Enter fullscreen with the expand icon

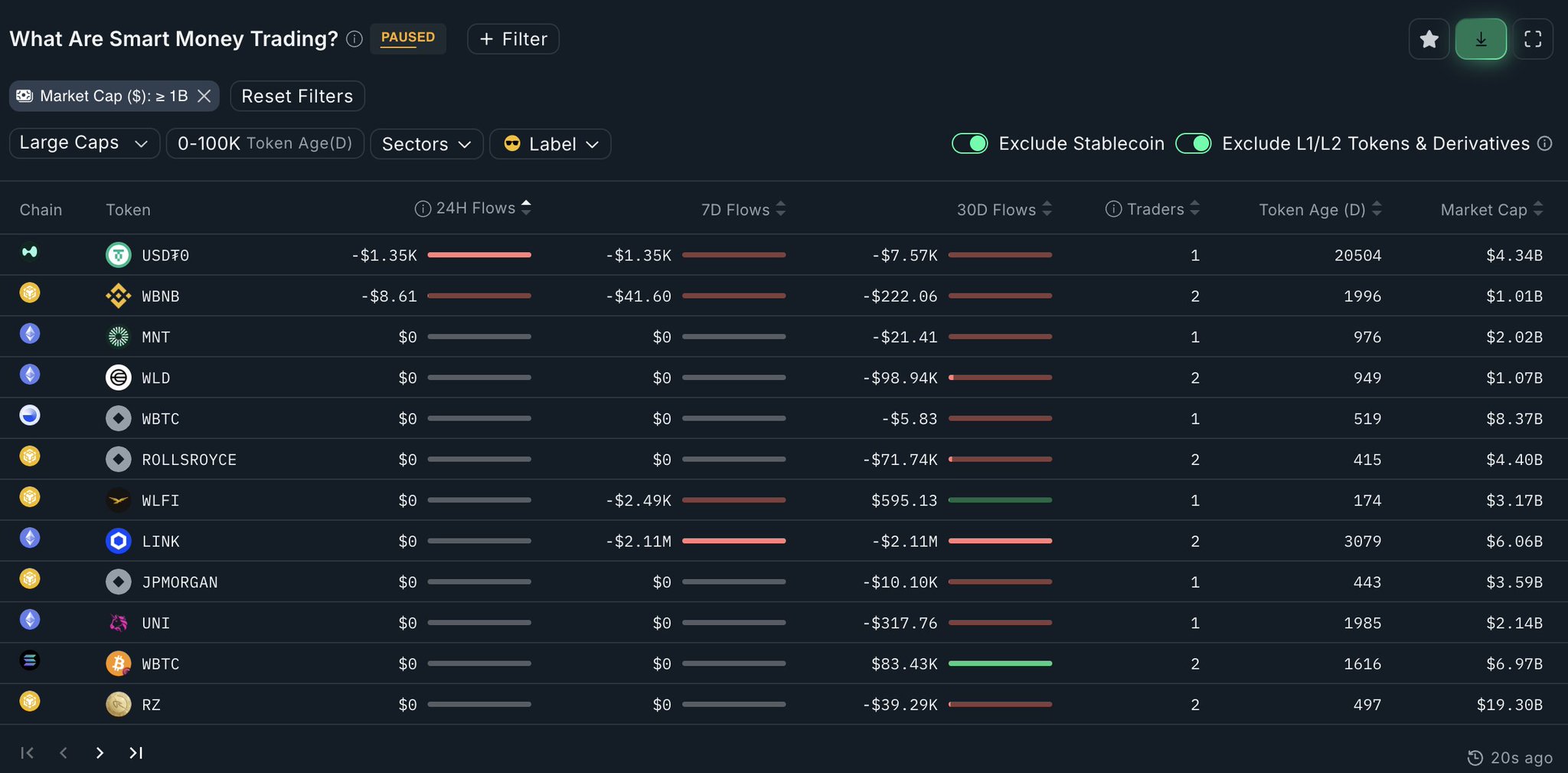[1533, 39]
